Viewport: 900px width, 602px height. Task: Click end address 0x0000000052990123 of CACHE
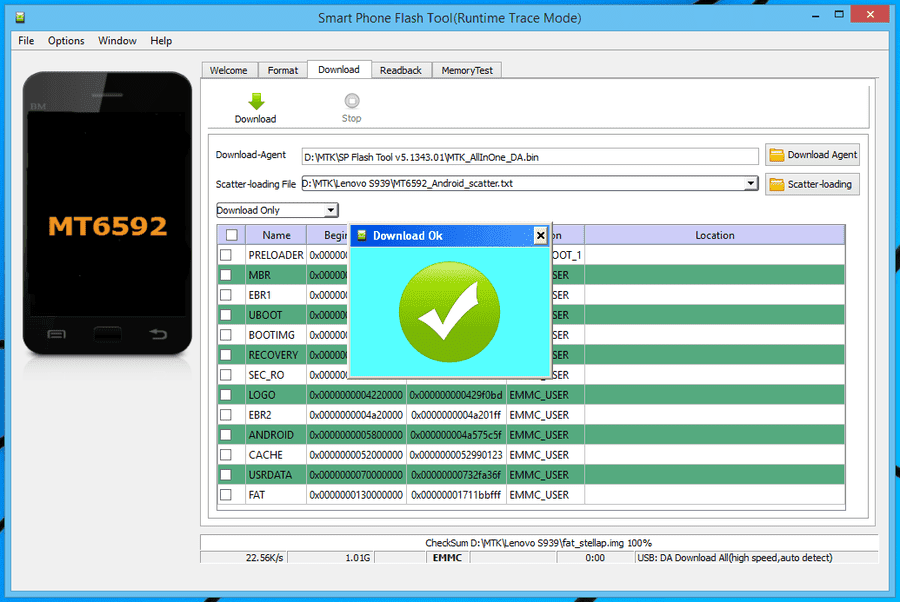point(456,455)
